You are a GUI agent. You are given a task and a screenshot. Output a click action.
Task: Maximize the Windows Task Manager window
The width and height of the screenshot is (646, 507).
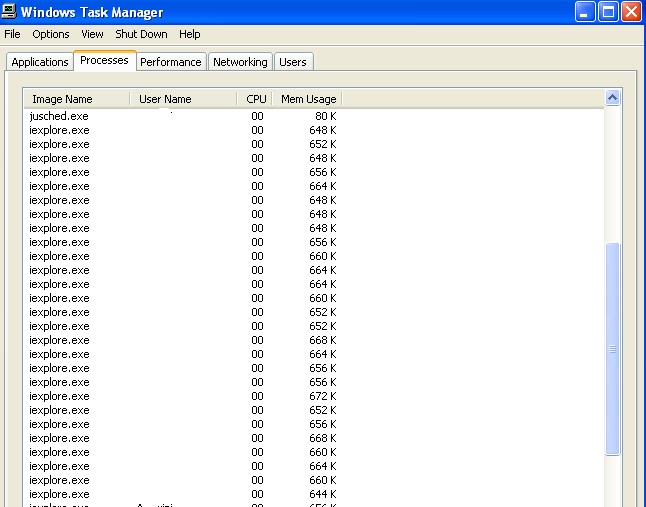coord(608,12)
